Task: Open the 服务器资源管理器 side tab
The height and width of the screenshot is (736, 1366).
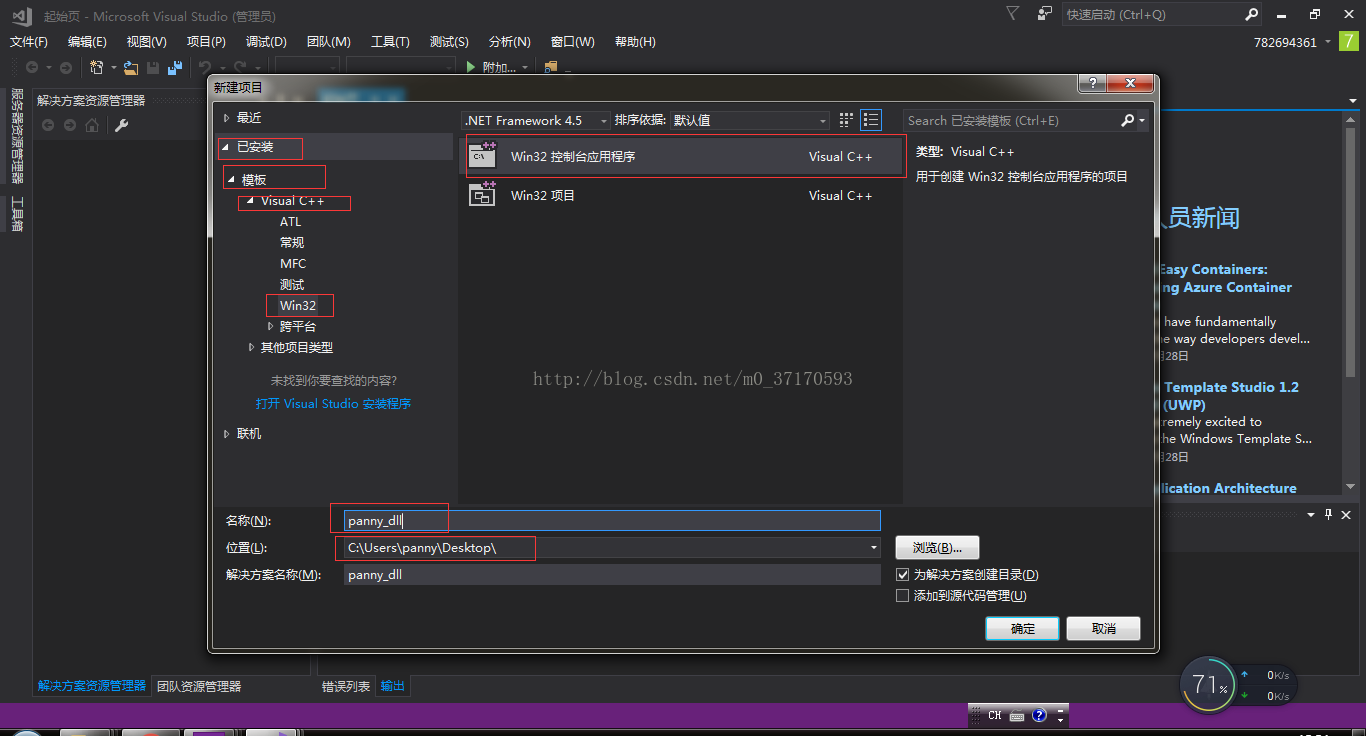Action: [16, 136]
